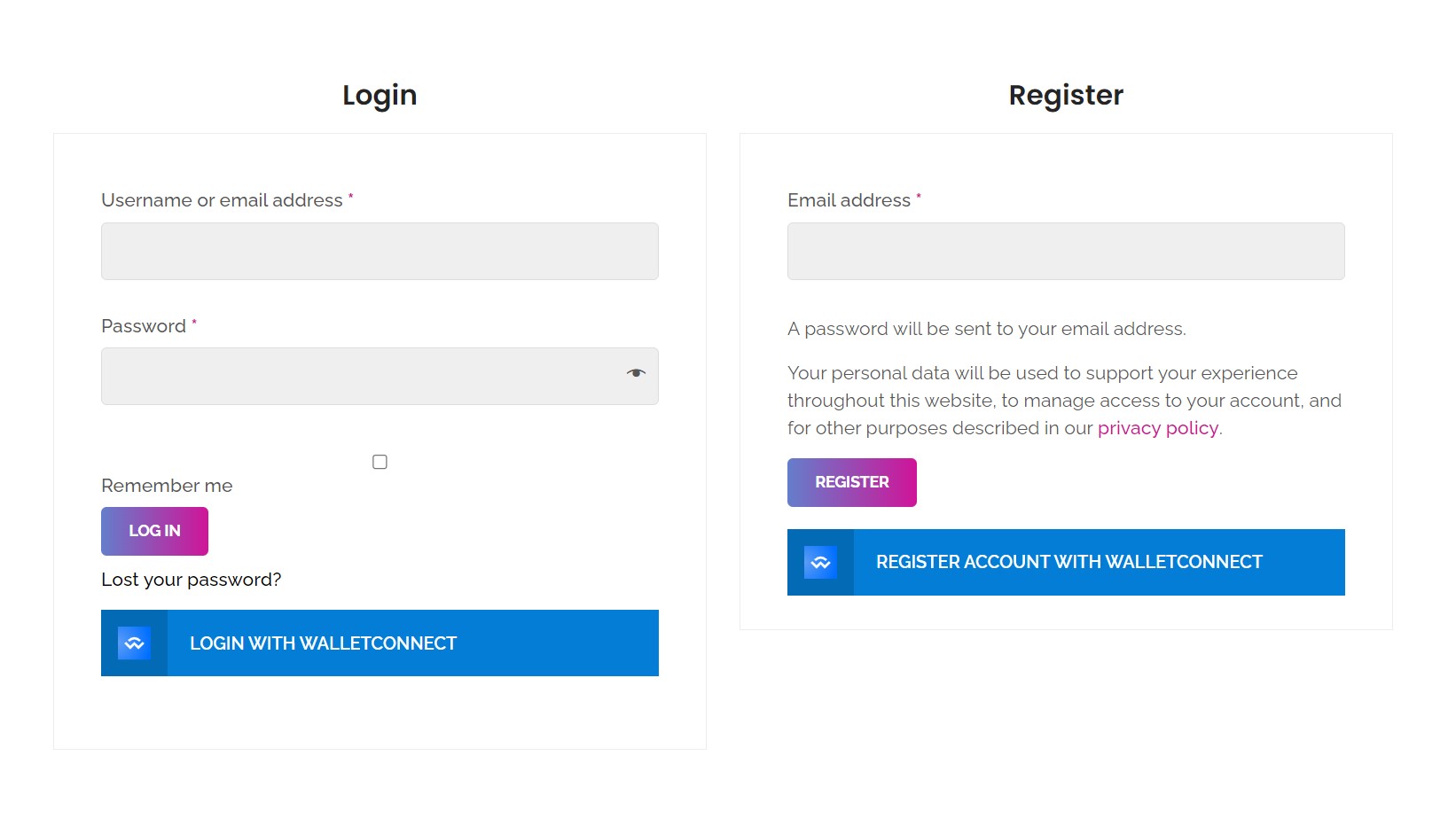Click the Login heading
Screen dimensions: 1456x834
tap(380, 95)
